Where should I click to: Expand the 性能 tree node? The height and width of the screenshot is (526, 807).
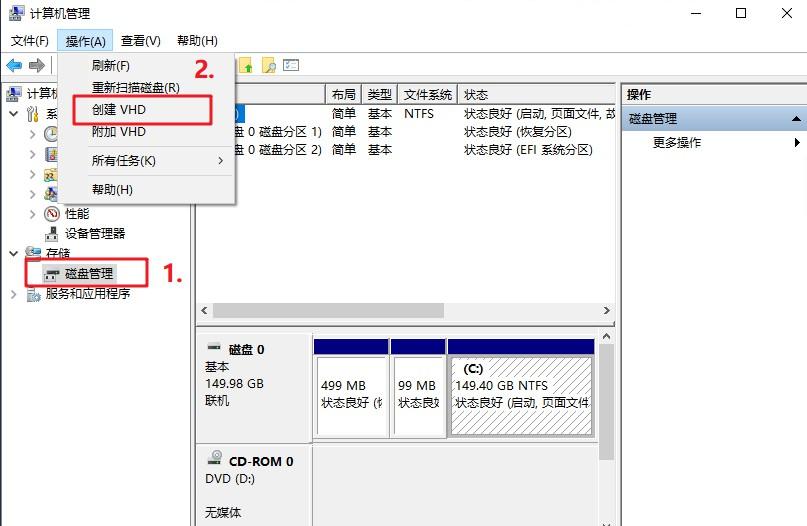[x=33, y=214]
